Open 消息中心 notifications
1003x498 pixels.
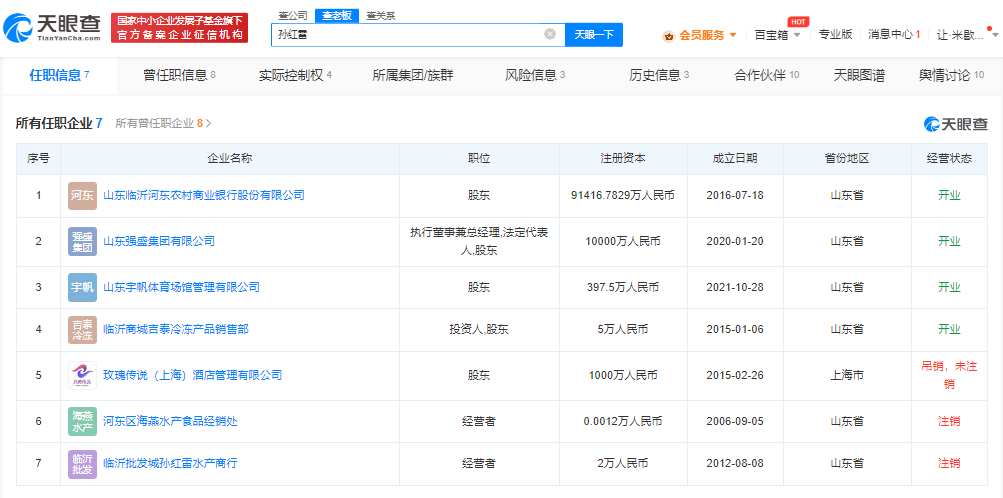tap(894, 34)
